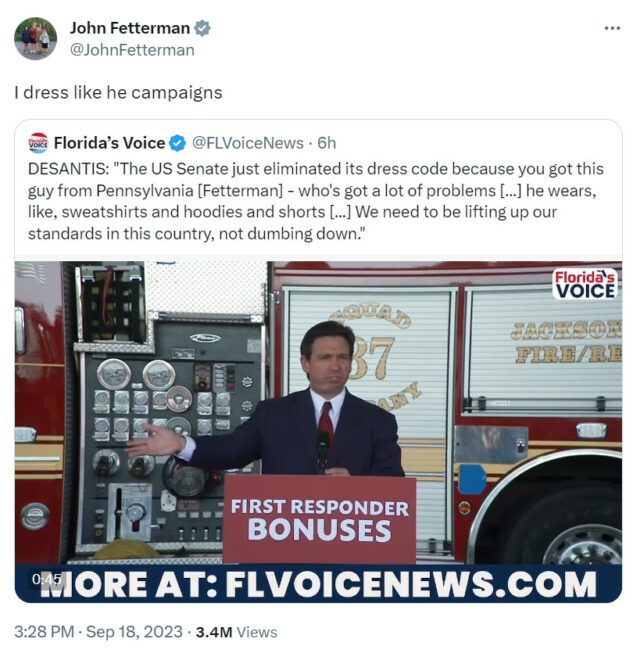Click the Sep 18, 2023 date link
Screen dimensions: 640x653
point(134,632)
